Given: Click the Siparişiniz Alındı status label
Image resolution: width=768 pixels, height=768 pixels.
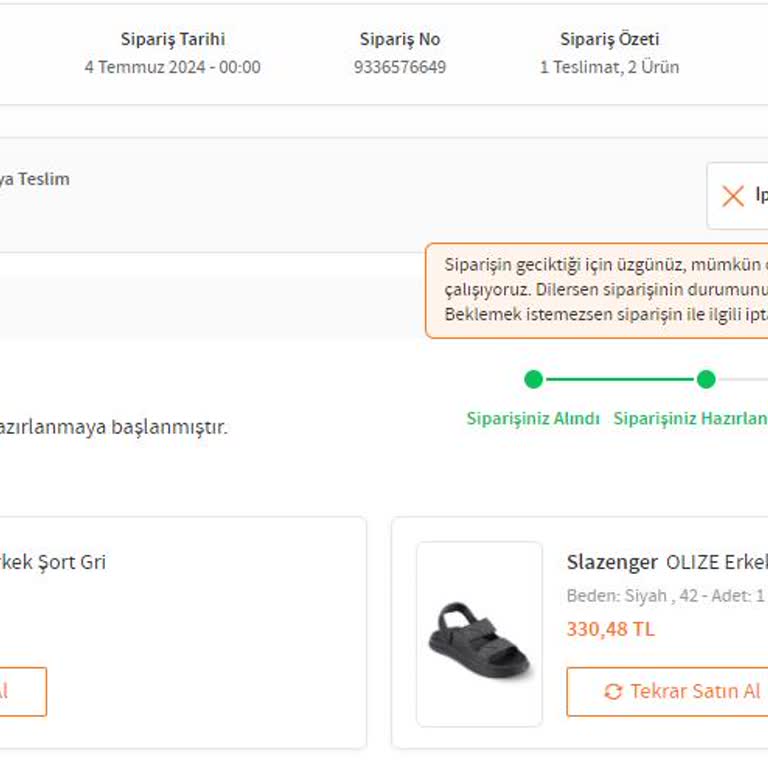Looking at the screenshot, I should [533, 418].
